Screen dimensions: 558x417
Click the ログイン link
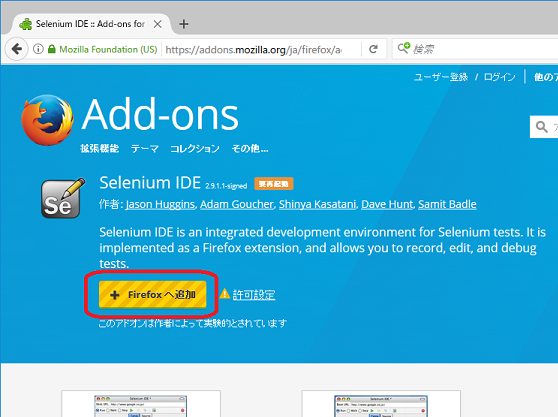point(500,77)
